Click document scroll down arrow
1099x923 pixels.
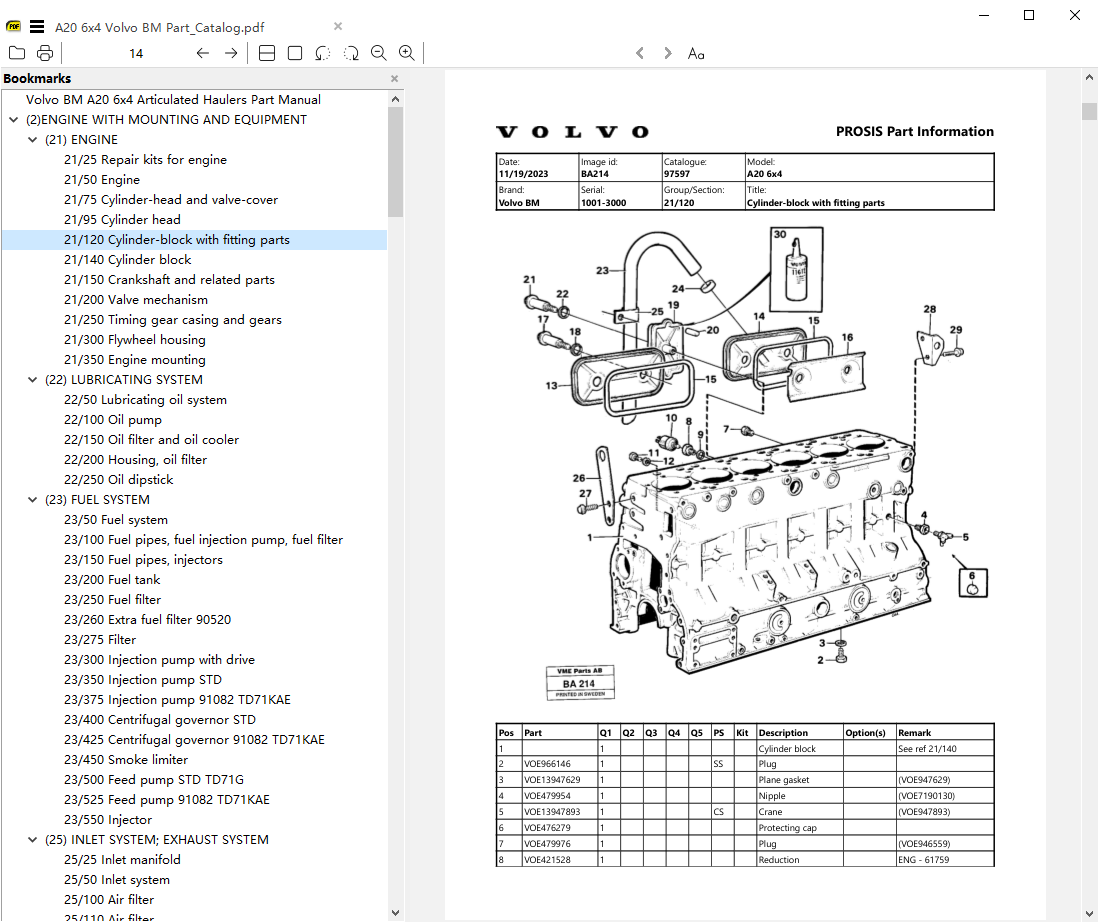point(1089,913)
